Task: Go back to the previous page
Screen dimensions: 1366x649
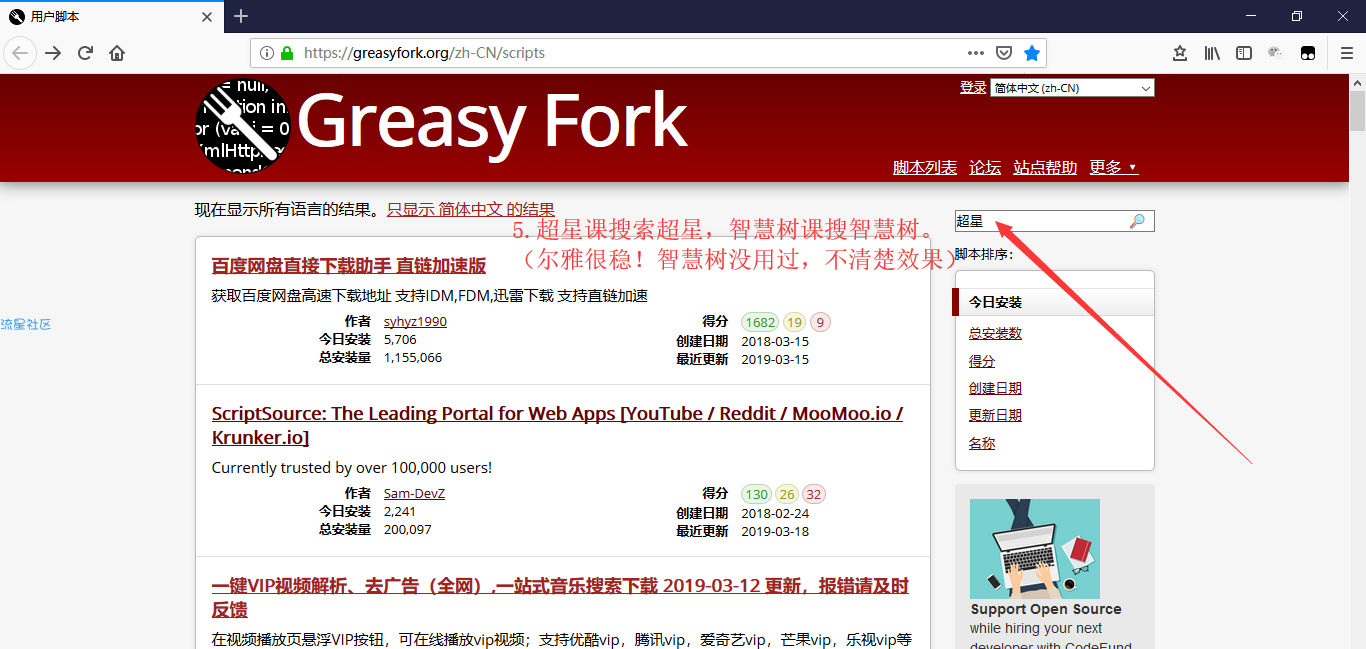Action: (20, 53)
